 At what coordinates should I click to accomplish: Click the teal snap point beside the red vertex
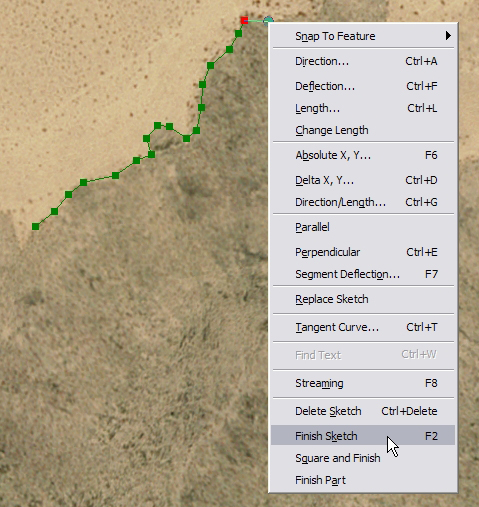(268, 21)
